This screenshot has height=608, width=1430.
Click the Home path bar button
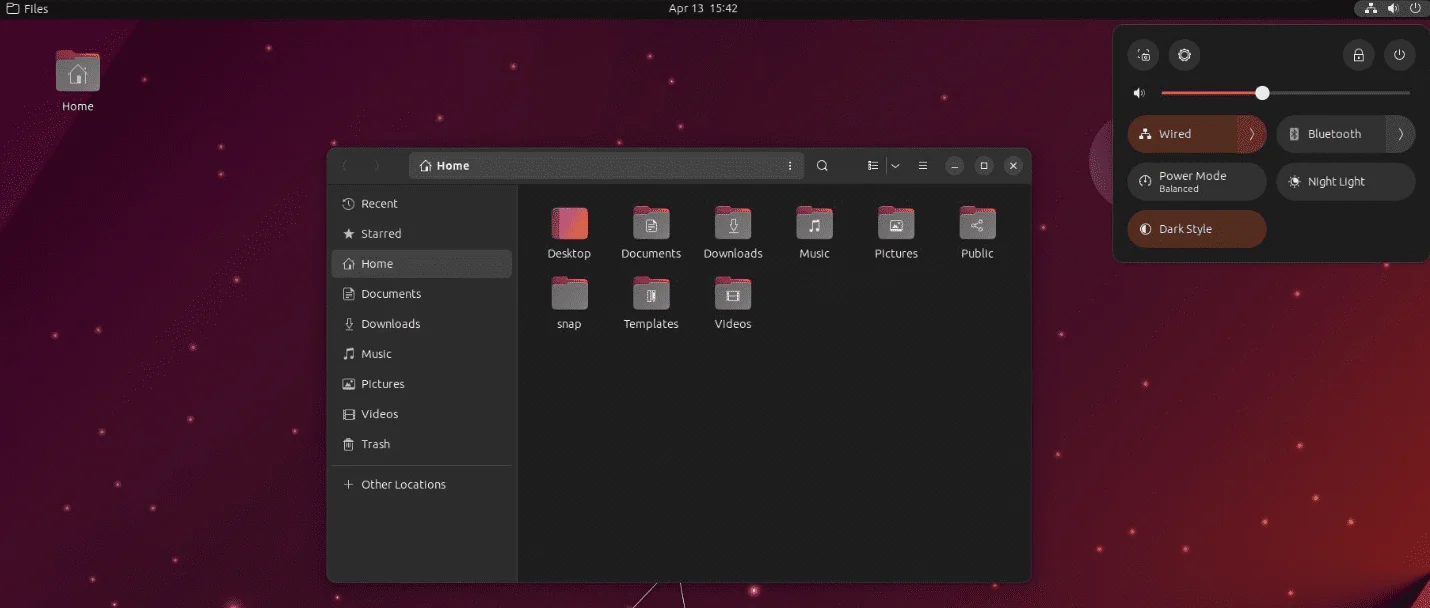click(x=444, y=166)
